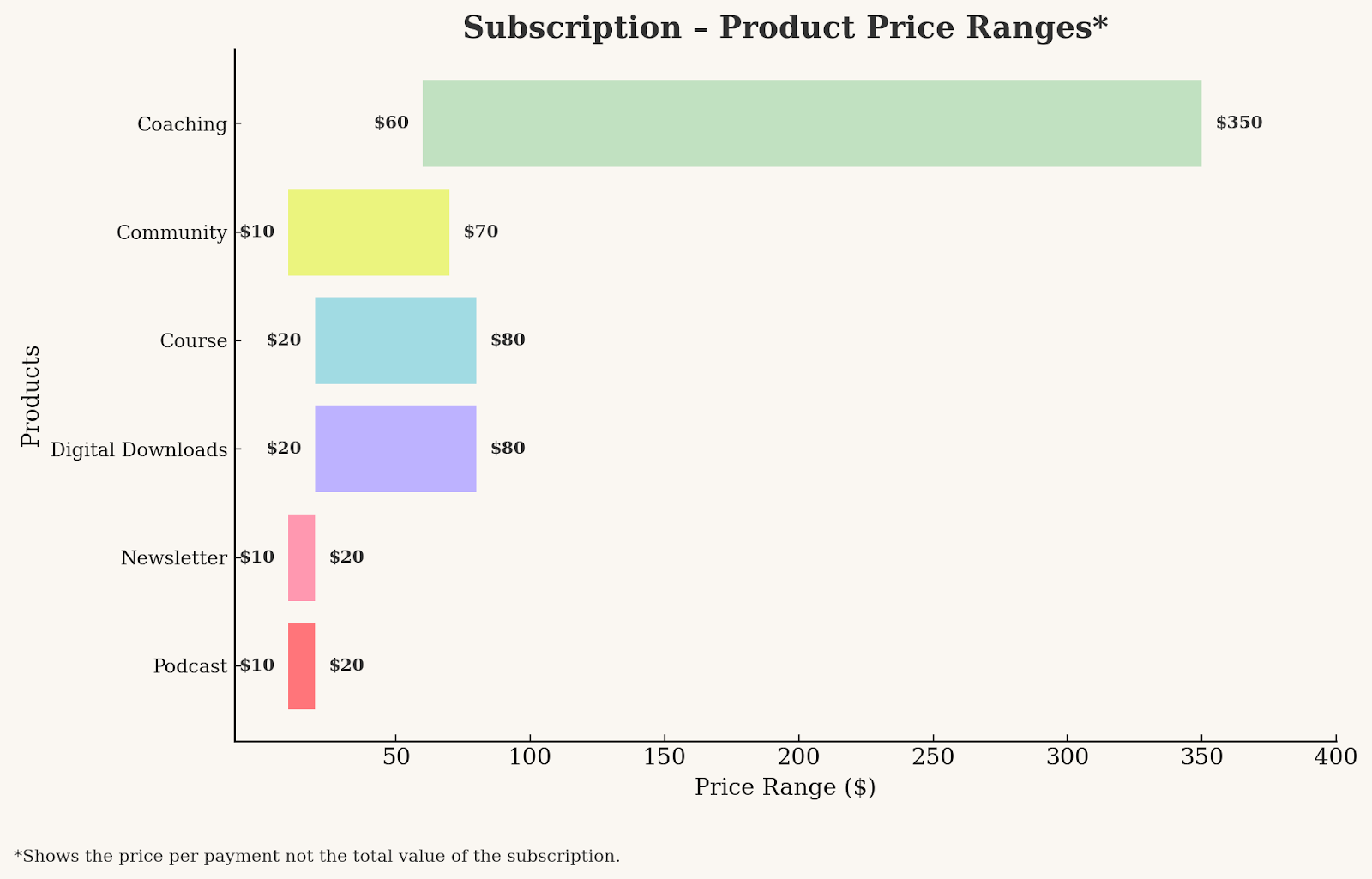
Task: Click the $60 label beside Coaching
Action: tap(391, 123)
